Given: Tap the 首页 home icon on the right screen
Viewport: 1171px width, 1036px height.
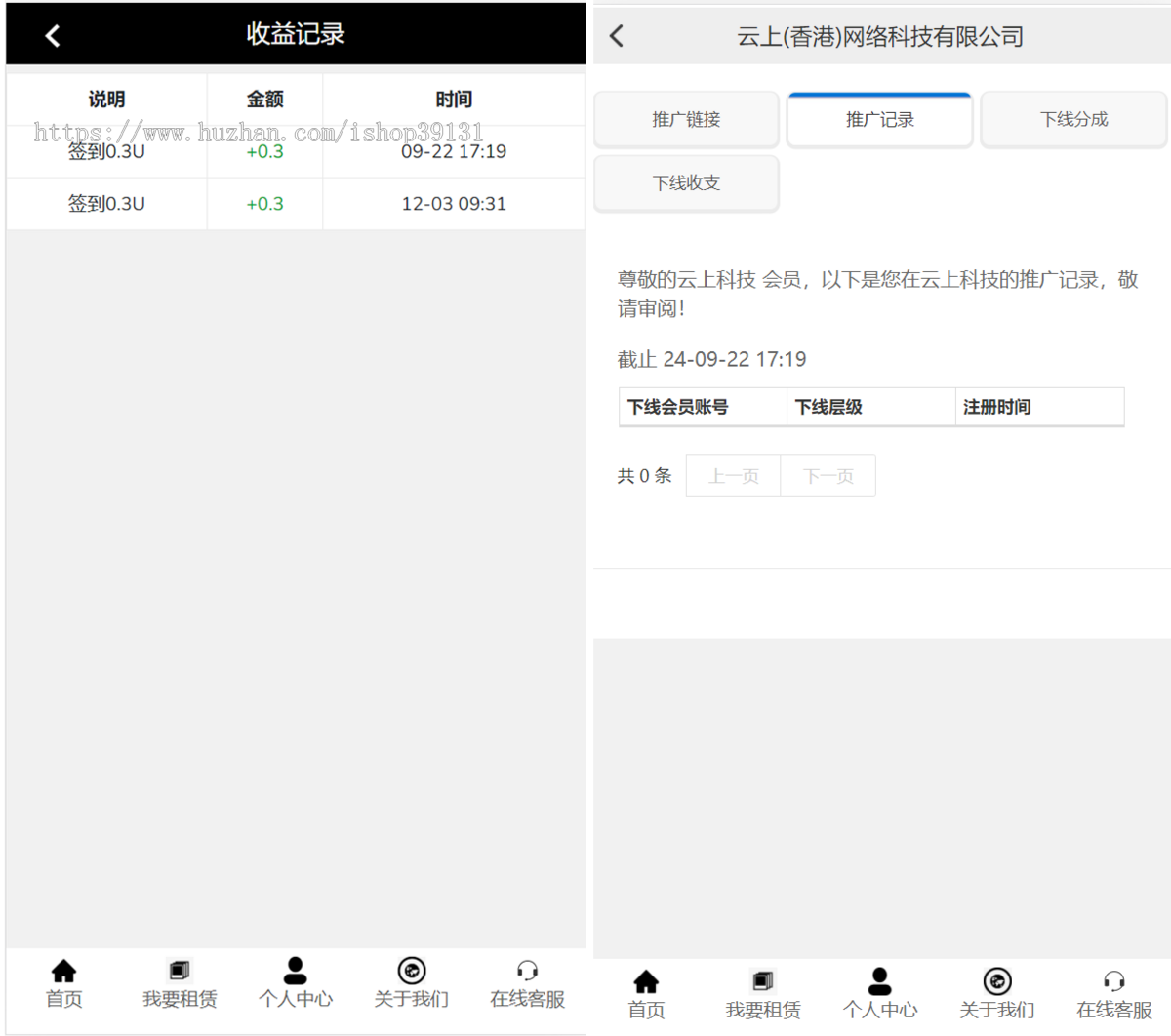Looking at the screenshot, I should point(646,981).
